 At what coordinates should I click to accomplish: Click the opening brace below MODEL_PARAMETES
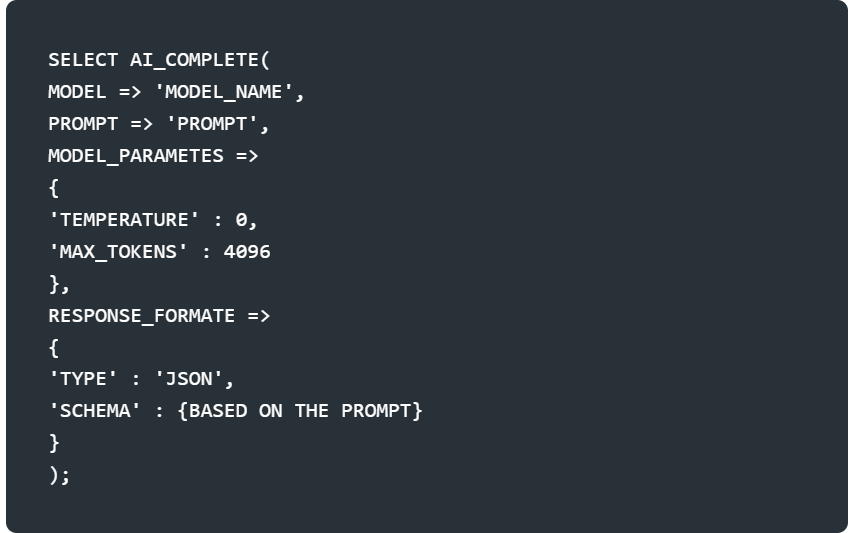pos(53,188)
